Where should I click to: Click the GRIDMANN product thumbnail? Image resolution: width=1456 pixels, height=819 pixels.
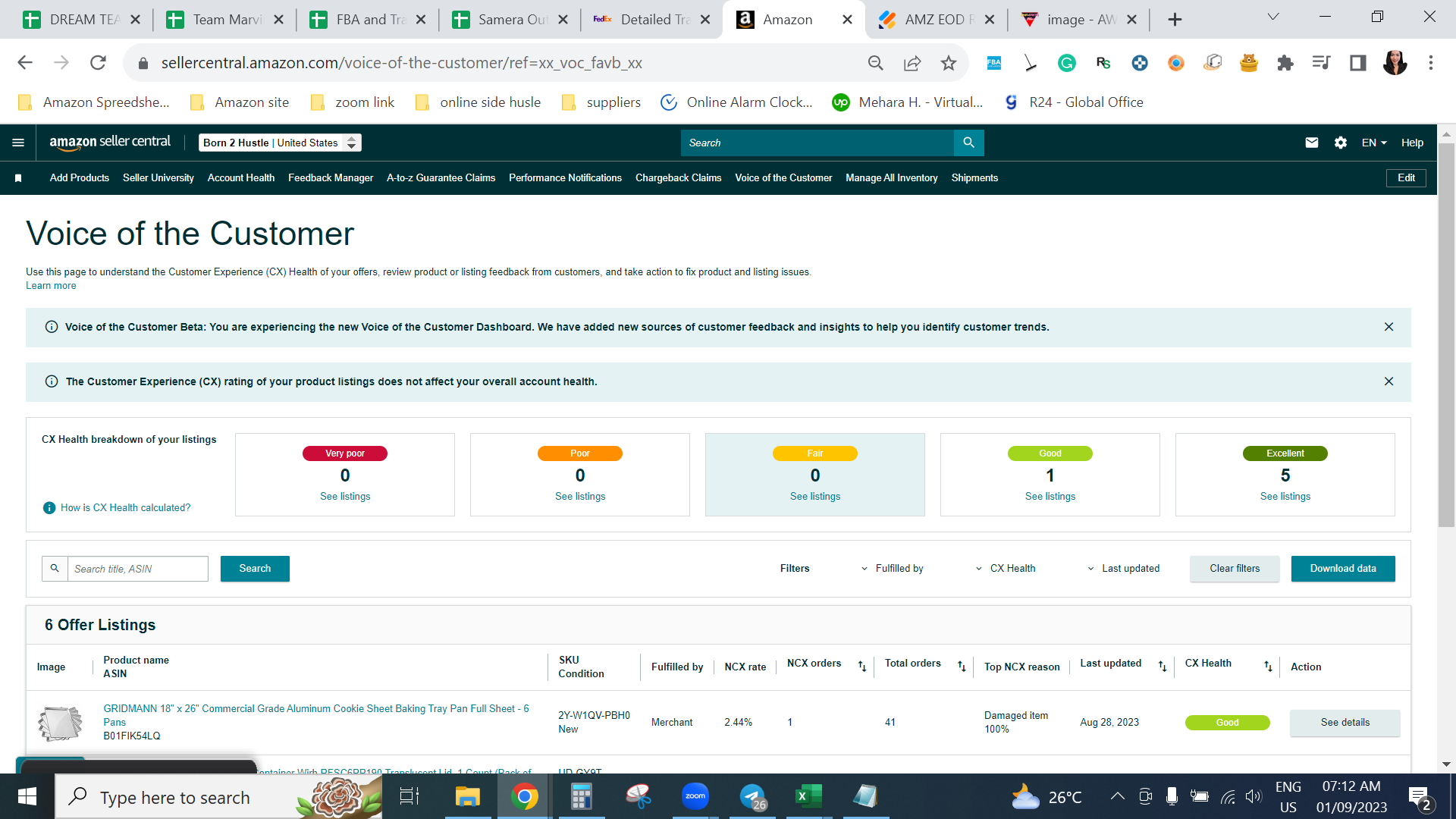point(60,723)
